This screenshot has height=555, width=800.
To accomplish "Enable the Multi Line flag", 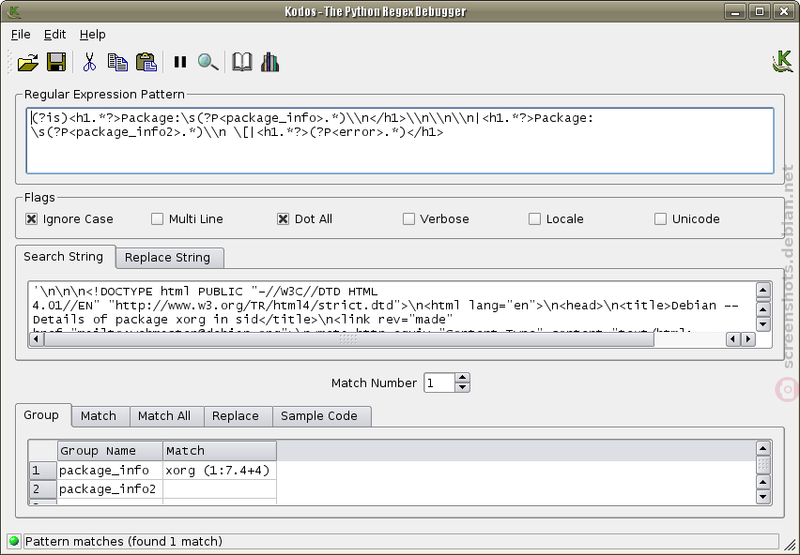I will (157, 219).
